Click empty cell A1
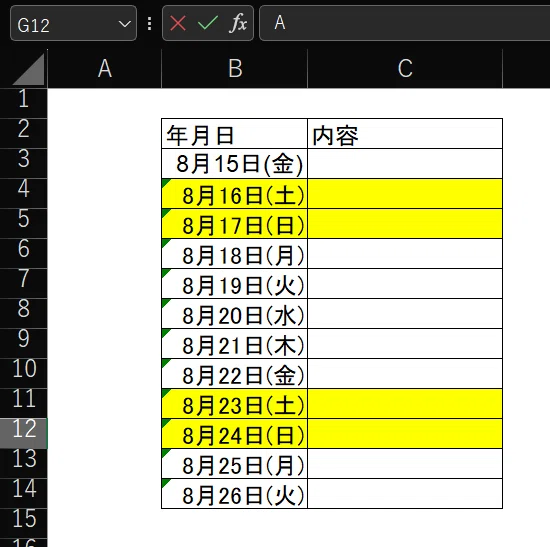 105,104
